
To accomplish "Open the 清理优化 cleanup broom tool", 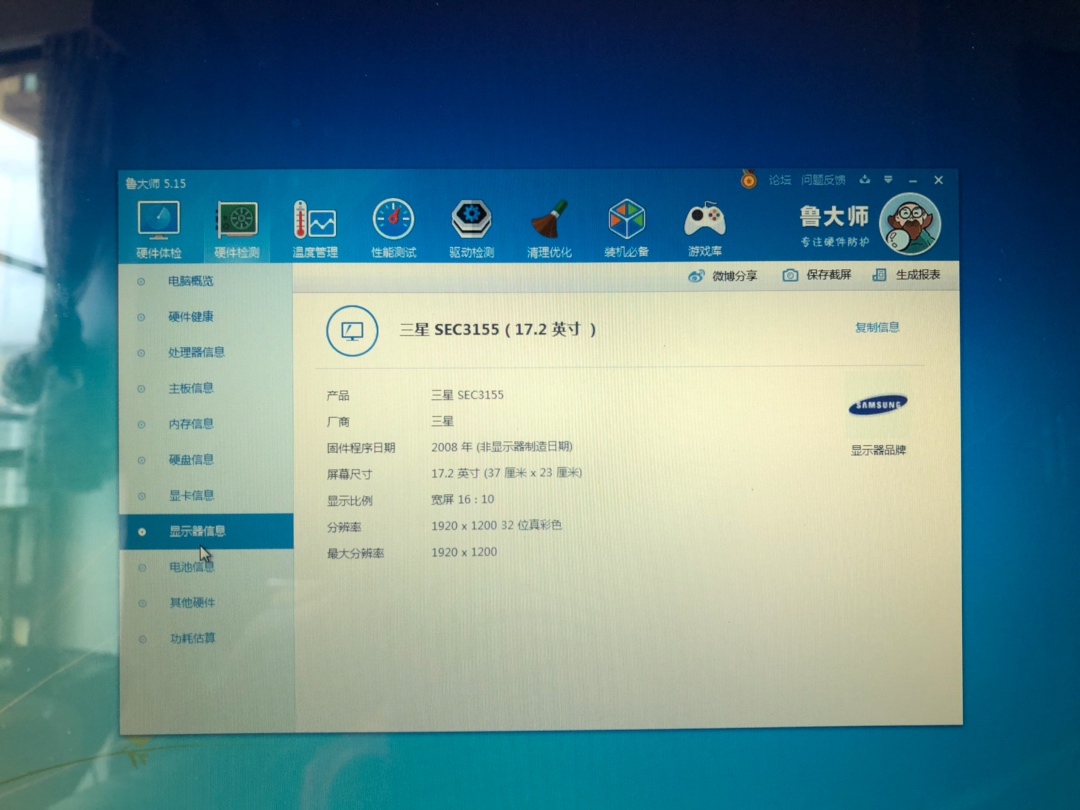I will pos(549,229).
